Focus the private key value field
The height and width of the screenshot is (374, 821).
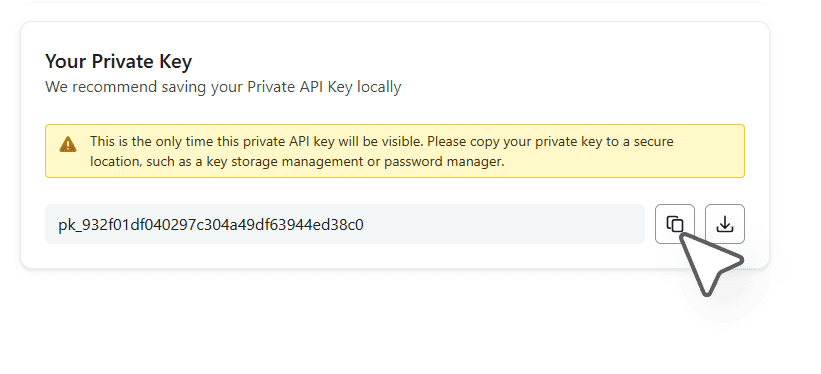point(345,224)
